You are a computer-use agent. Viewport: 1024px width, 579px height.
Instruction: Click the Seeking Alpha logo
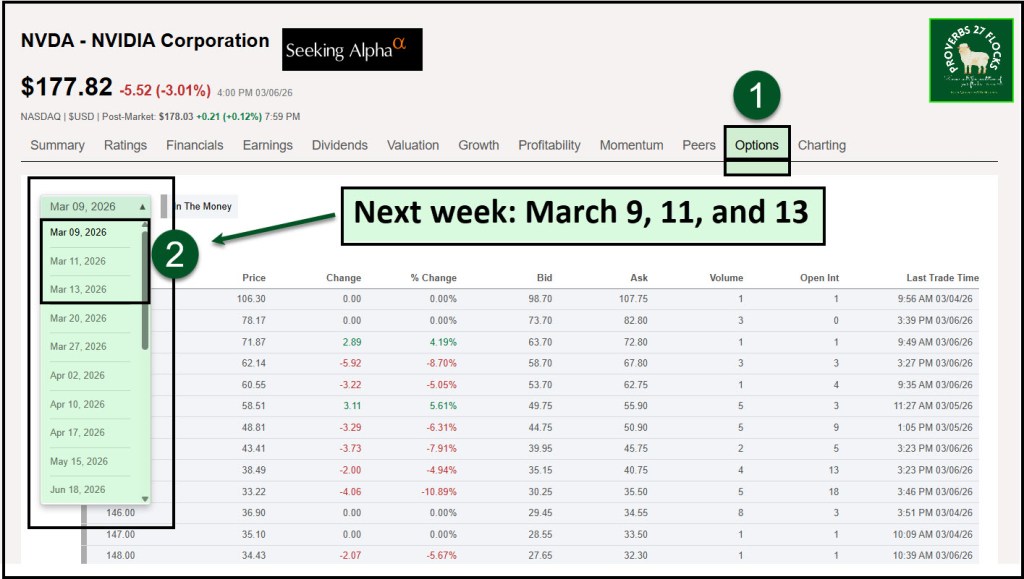[x=352, y=49]
